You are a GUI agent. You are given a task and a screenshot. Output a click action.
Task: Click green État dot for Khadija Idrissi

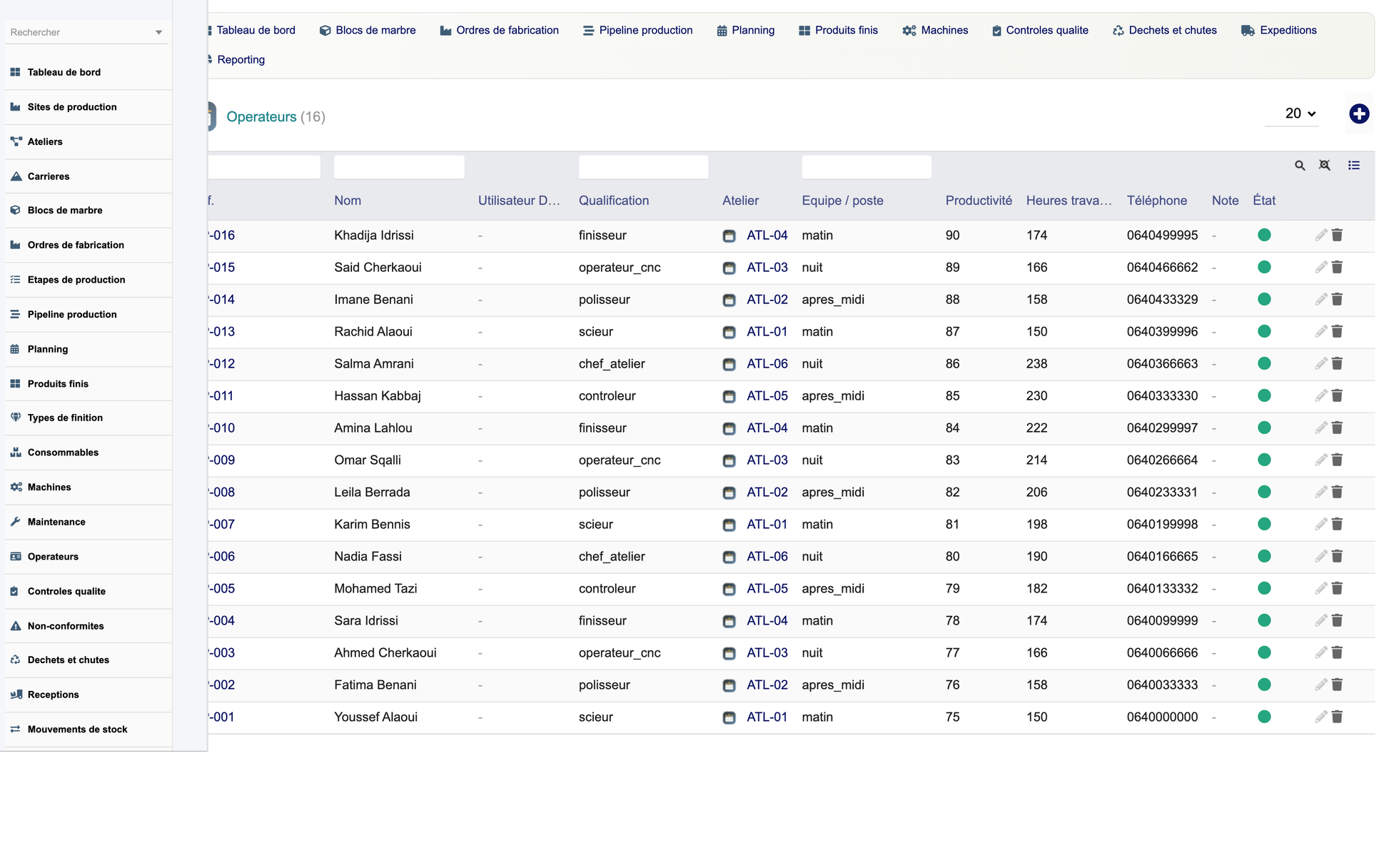pos(1264,235)
